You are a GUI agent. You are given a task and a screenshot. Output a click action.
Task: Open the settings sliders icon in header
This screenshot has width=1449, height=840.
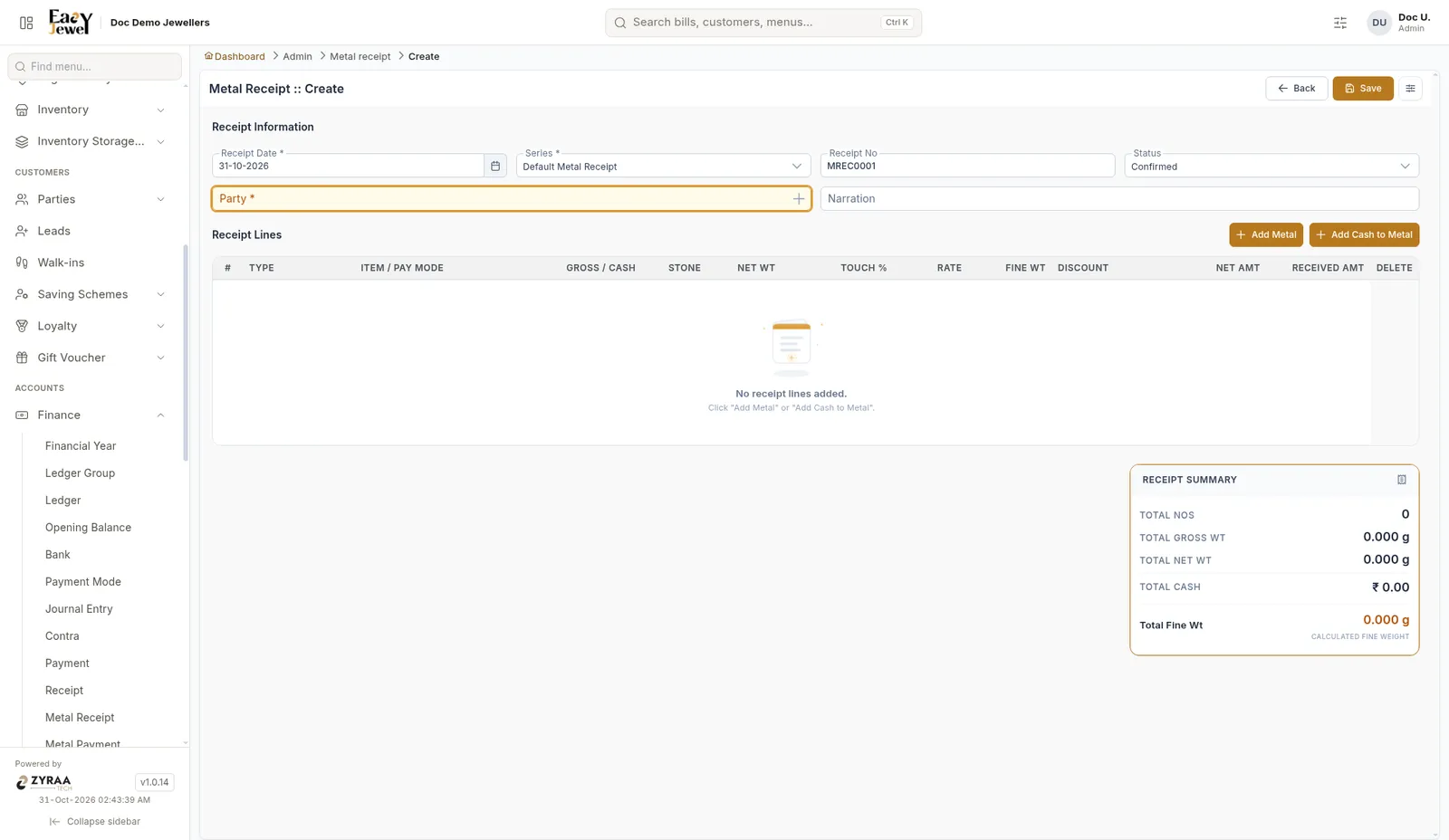tap(1340, 23)
